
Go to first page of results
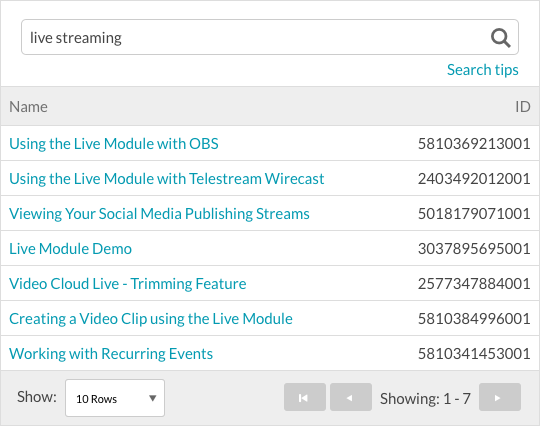pos(305,397)
